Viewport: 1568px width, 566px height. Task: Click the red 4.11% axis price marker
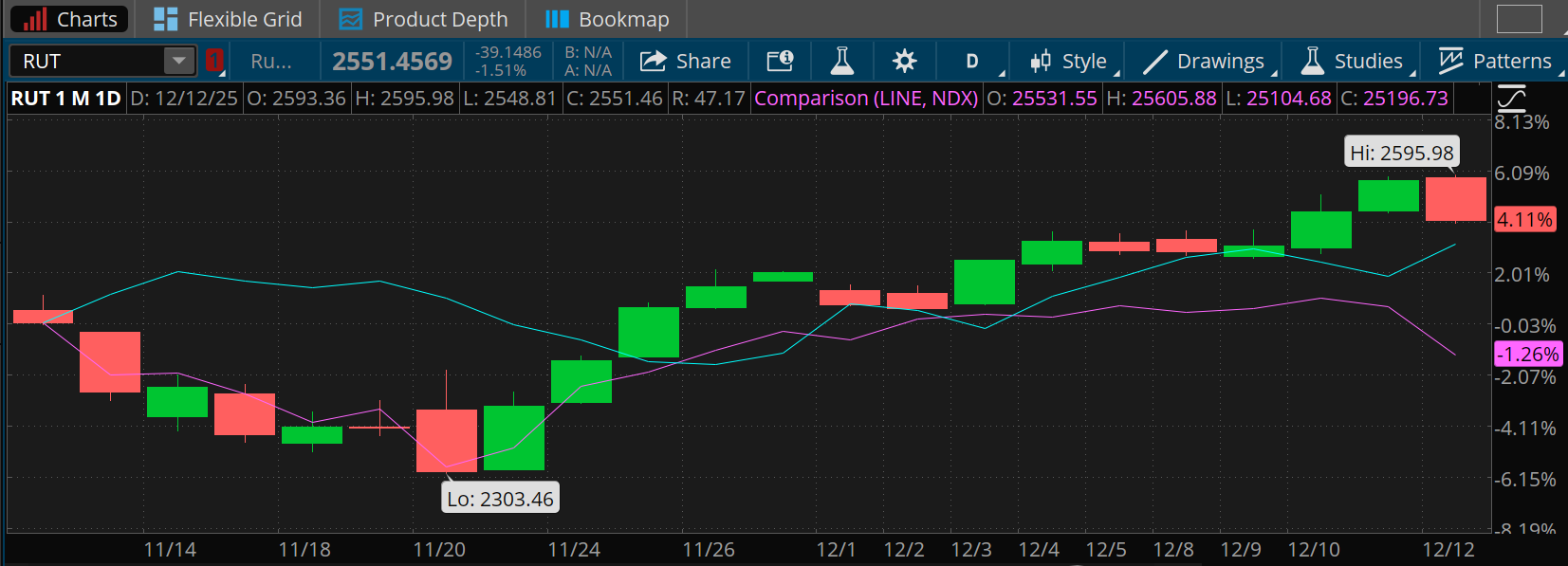(x=1525, y=219)
